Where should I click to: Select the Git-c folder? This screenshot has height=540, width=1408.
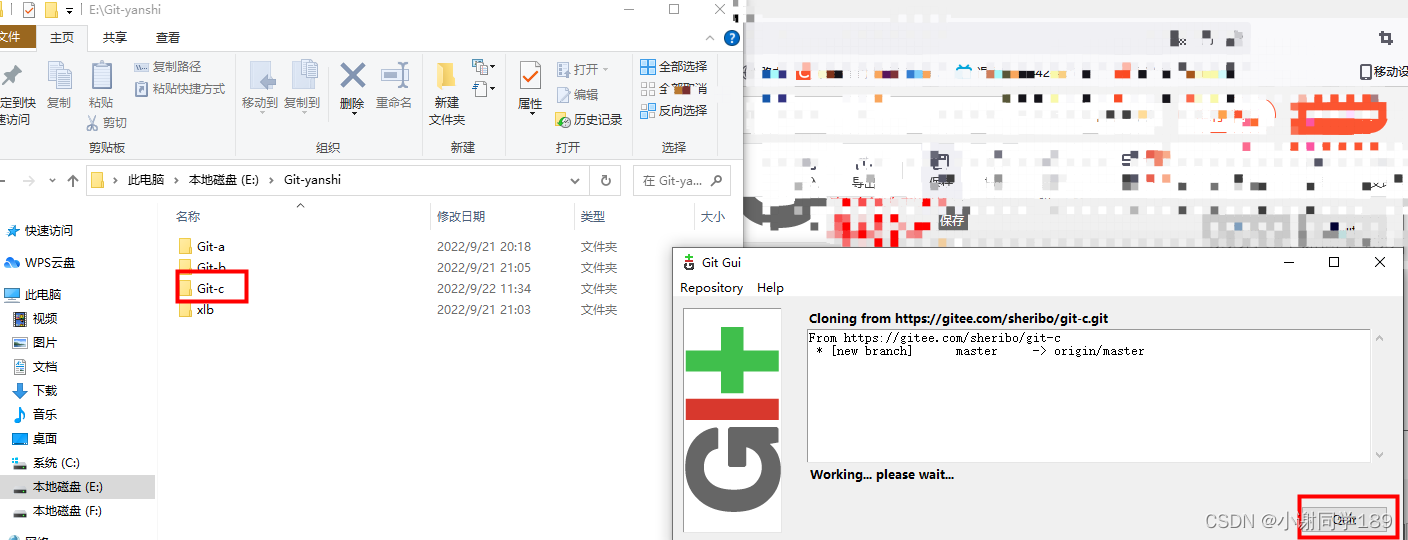(x=210, y=288)
